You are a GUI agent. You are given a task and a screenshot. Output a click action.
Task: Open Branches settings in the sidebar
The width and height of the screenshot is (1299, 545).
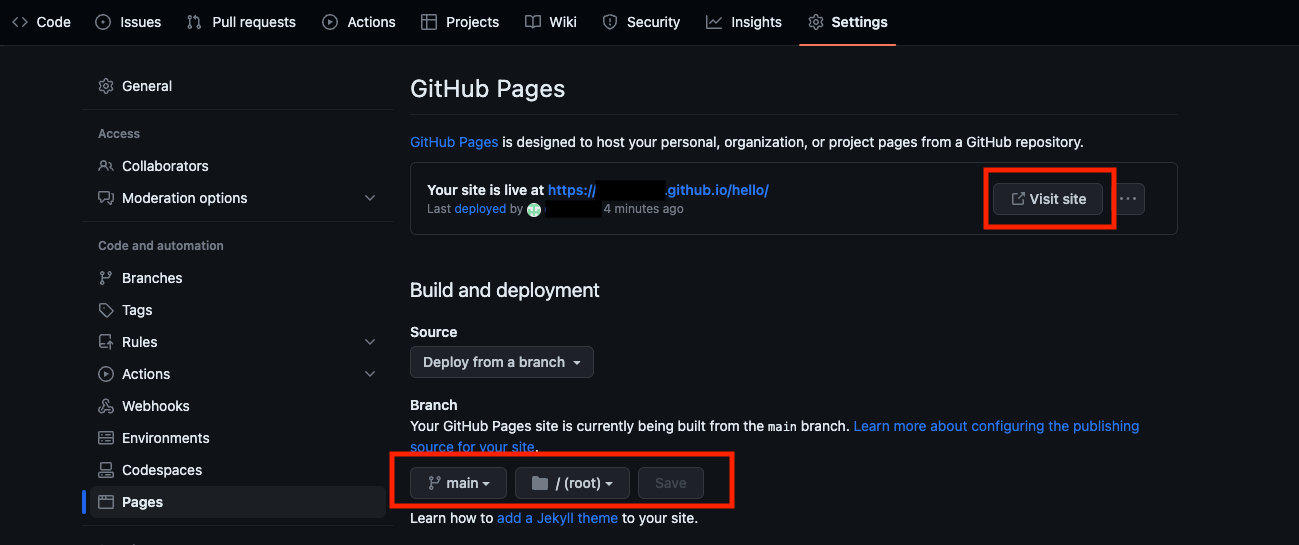tap(238, 278)
